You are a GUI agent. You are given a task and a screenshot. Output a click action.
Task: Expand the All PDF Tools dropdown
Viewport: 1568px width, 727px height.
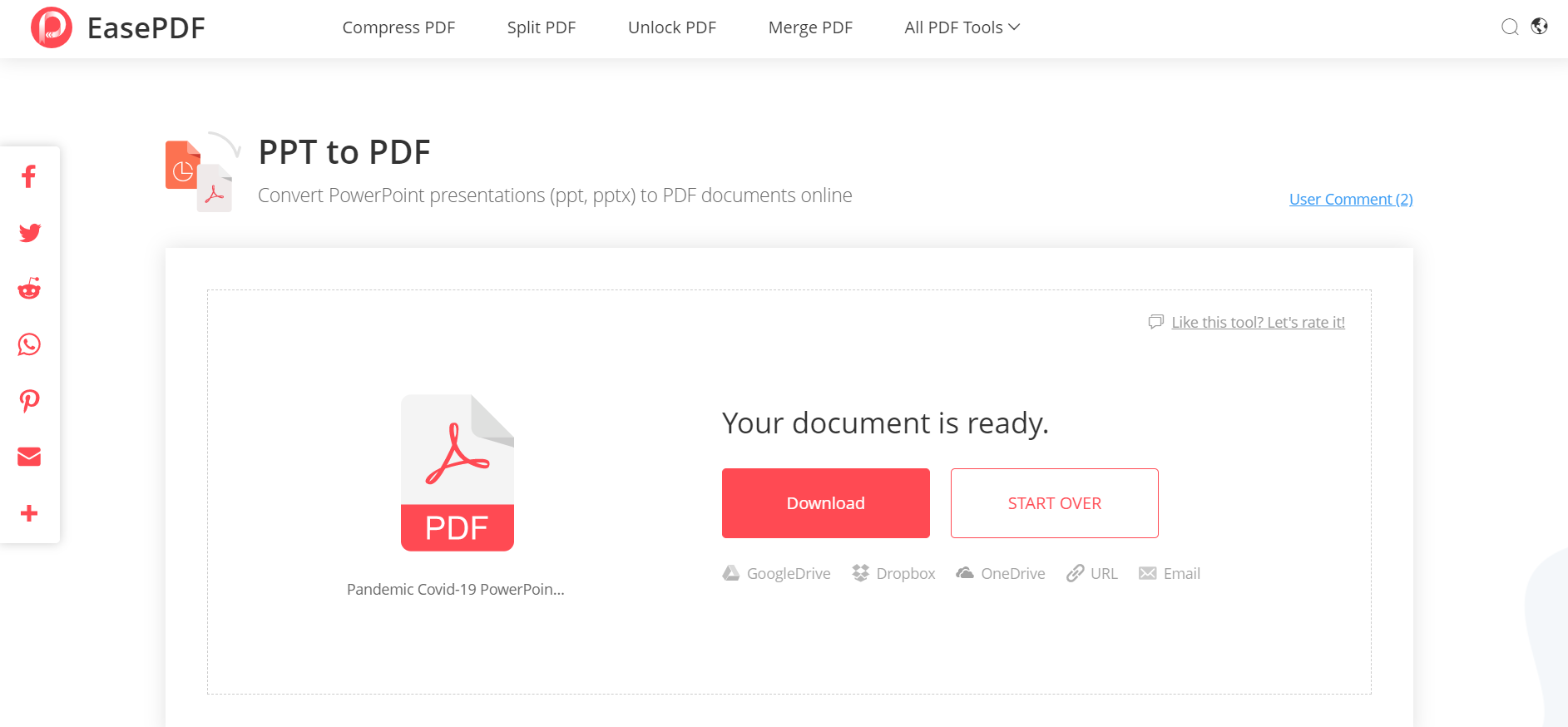tap(962, 27)
